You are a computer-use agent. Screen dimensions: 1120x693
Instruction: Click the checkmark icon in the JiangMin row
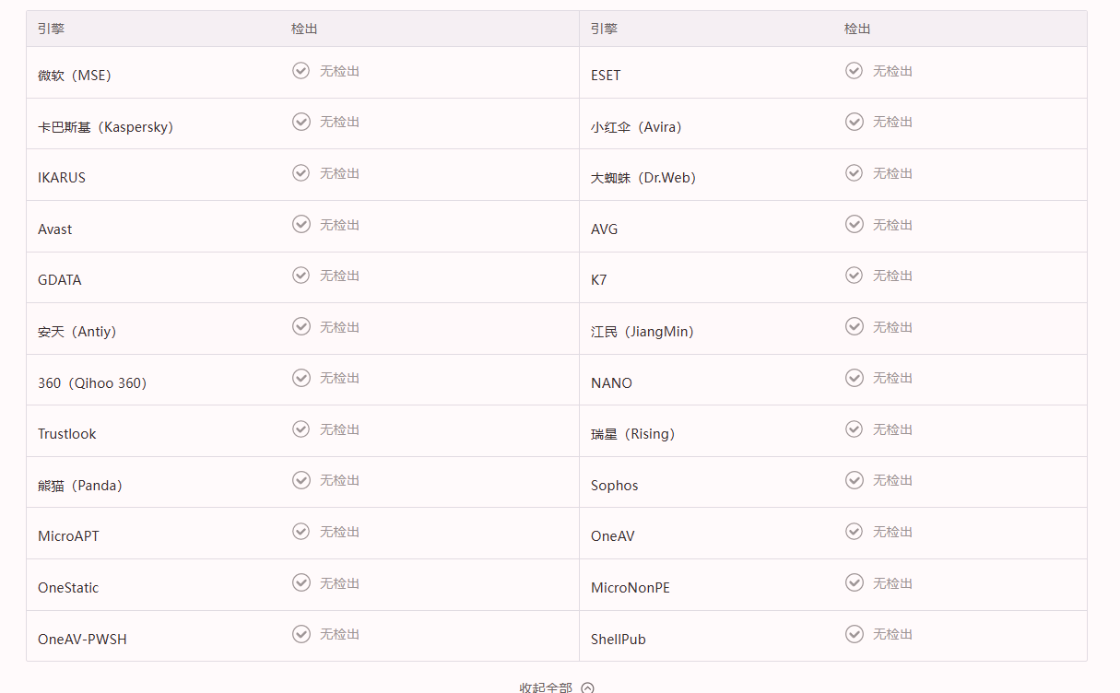pyautogui.click(x=854, y=326)
